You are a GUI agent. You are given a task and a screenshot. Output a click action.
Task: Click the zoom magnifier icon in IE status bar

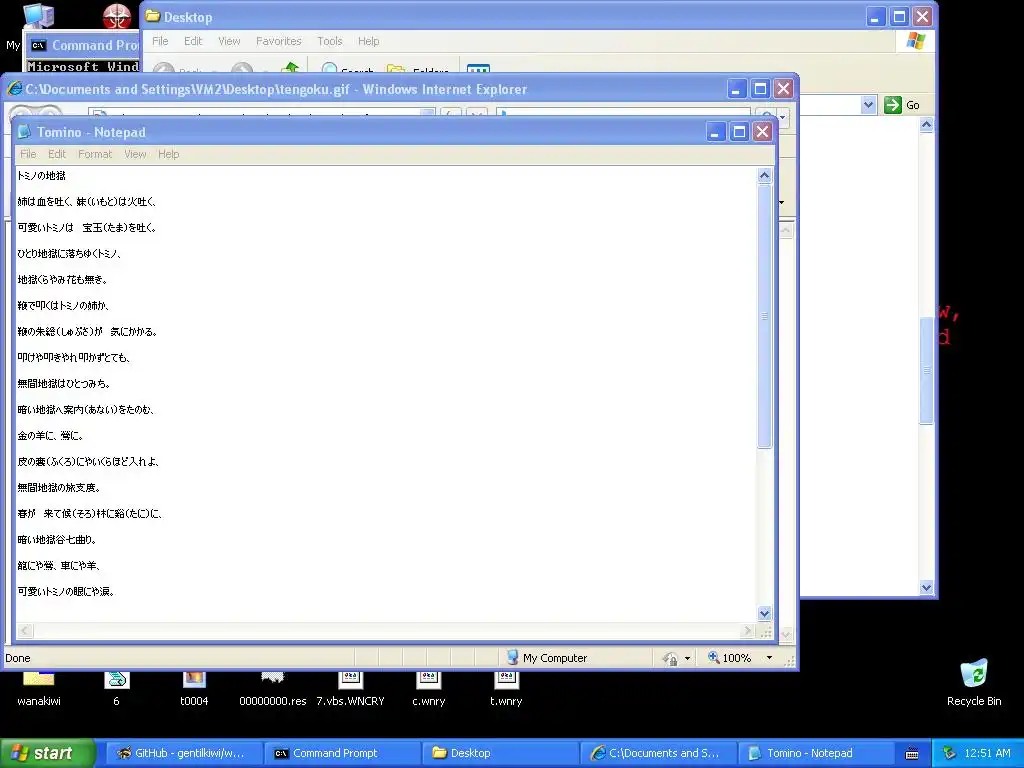tap(713, 658)
